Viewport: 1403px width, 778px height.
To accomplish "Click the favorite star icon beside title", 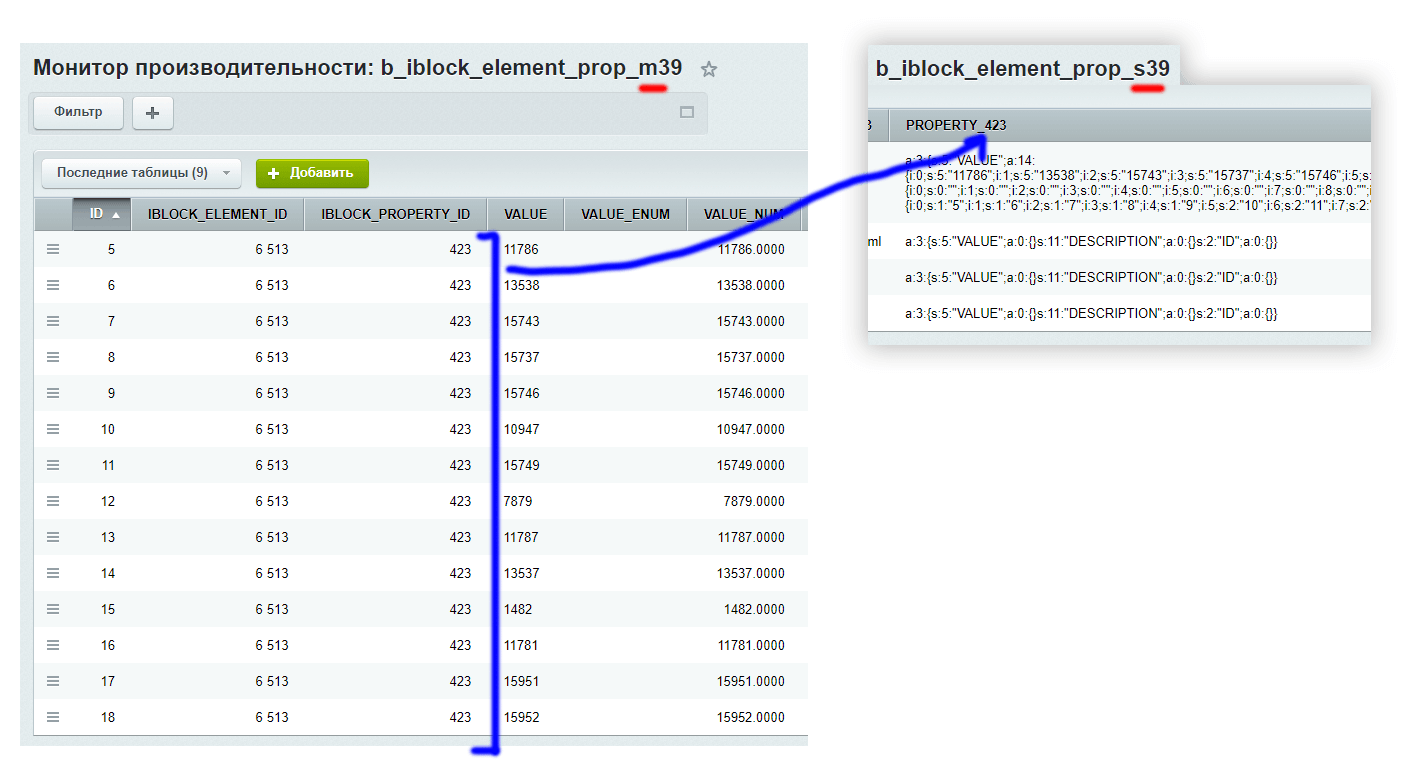I will 709,69.
